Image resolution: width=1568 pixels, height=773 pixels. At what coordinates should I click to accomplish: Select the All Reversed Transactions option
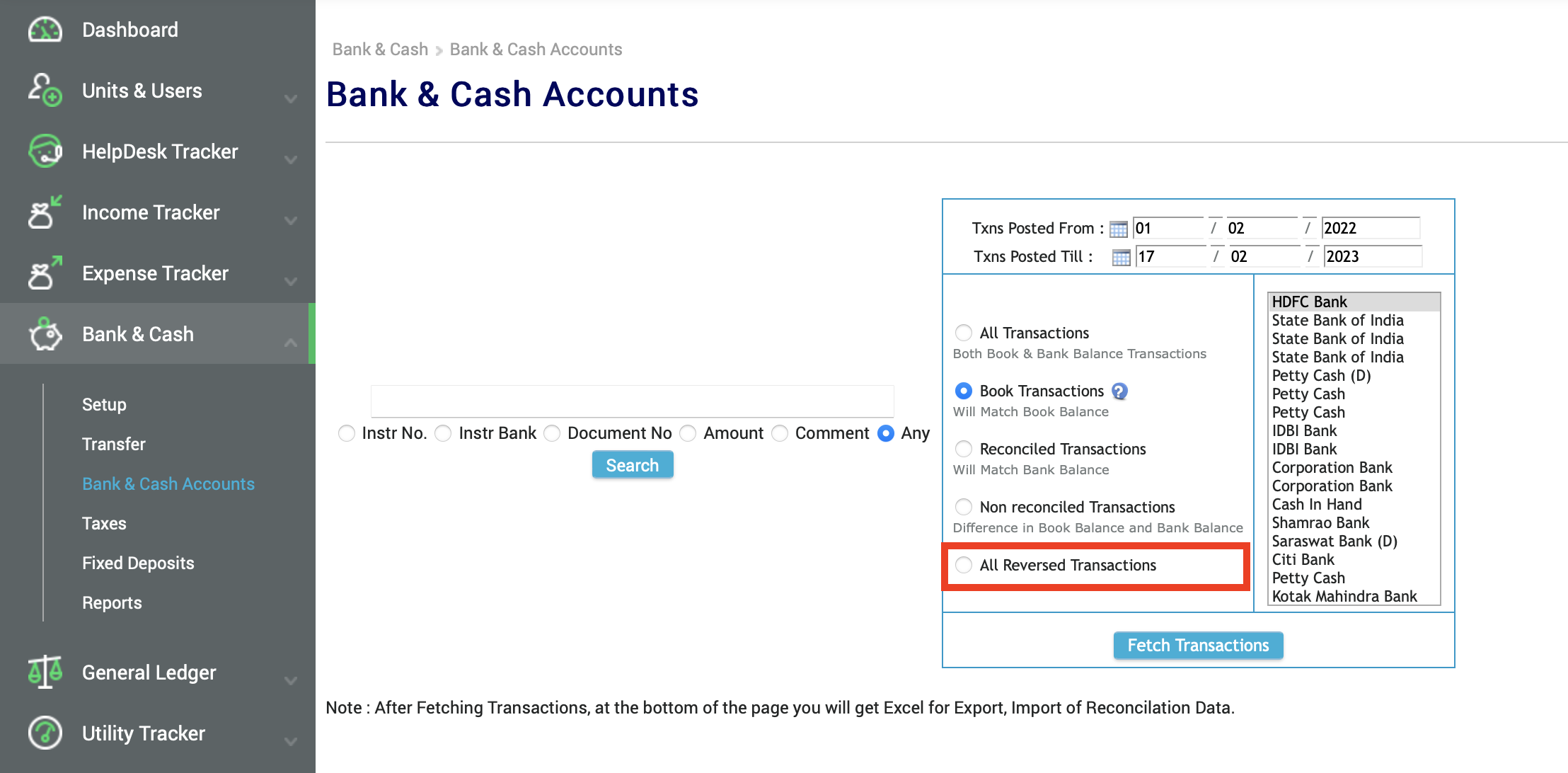coord(963,565)
